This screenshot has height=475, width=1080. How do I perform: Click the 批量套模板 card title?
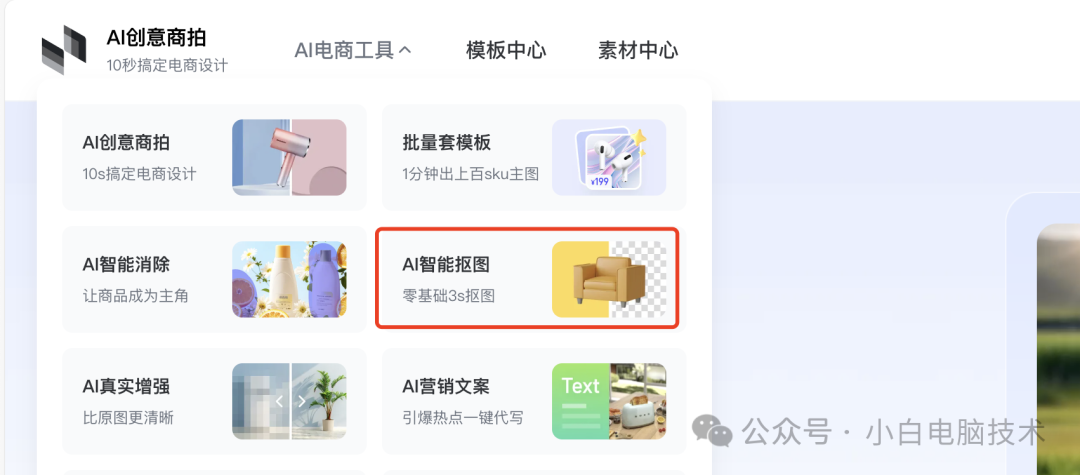pyautogui.click(x=446, y=143)
